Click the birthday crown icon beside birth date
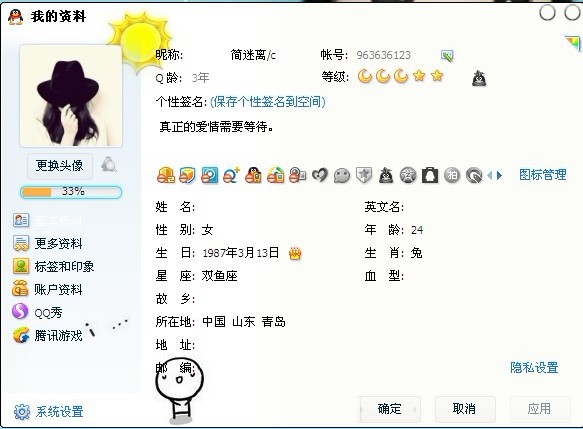583x429 pixels. coord(295,254)
